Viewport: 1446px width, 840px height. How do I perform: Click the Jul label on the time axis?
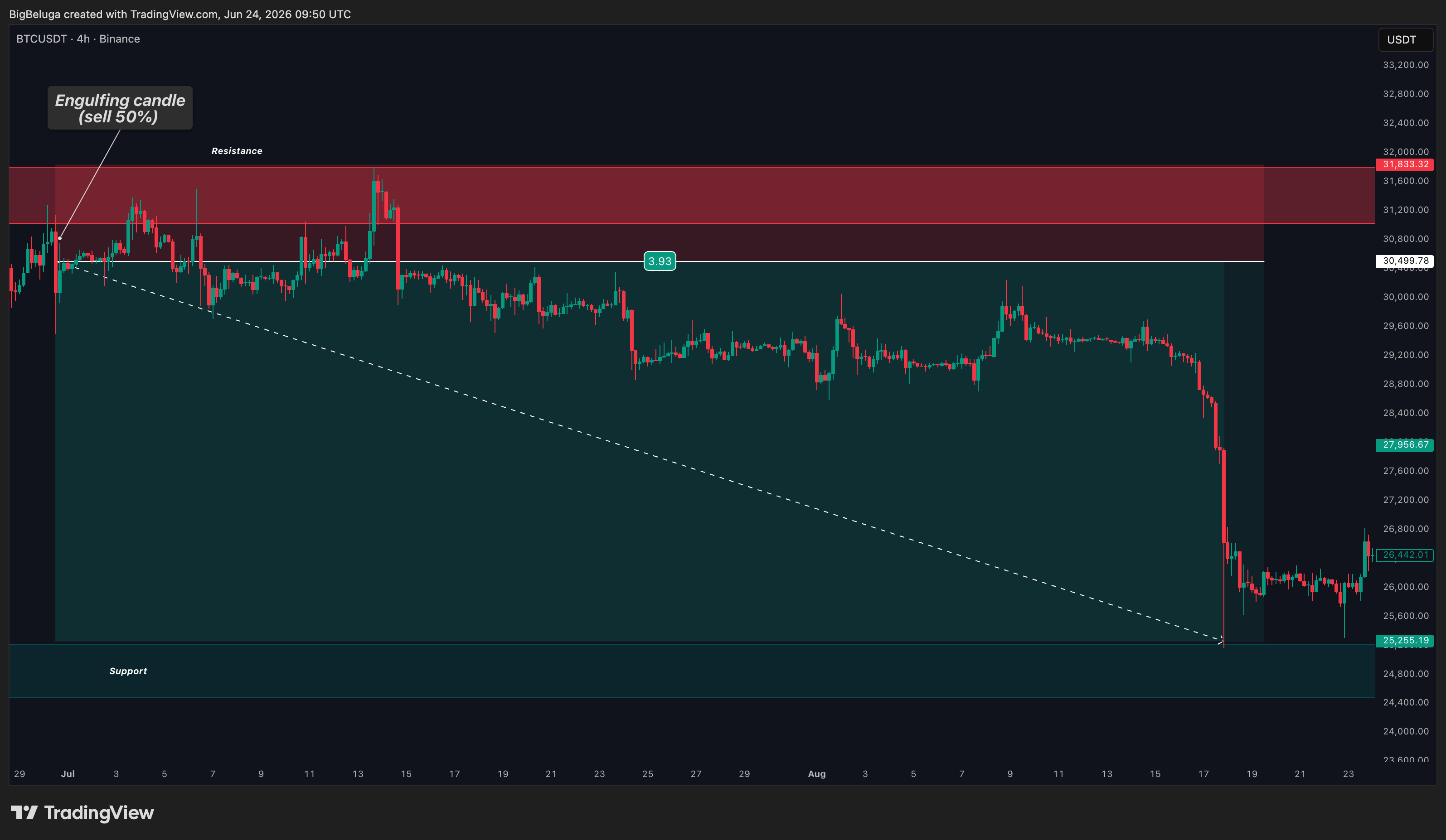point(68,774)
